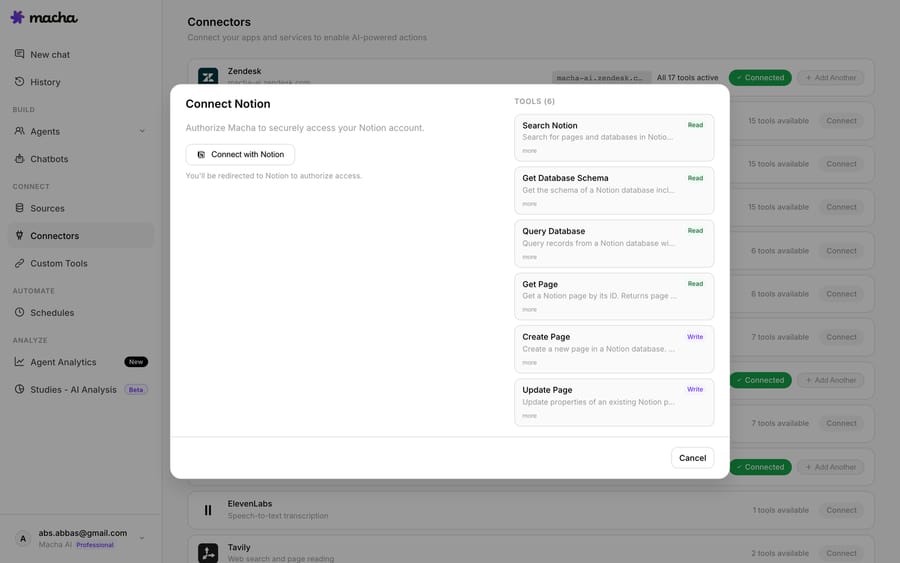The image size is (900, 563).
Task: Open Agent Analytics page
Action: pyautogui.click(x=81, y=362)
